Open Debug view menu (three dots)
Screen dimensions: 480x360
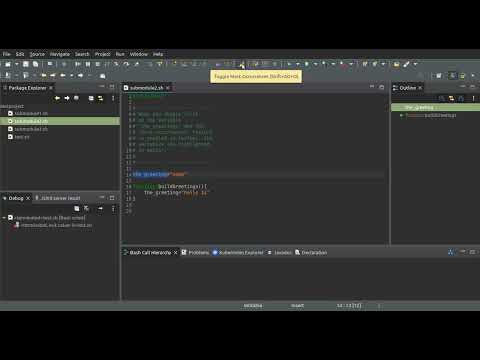113,209
